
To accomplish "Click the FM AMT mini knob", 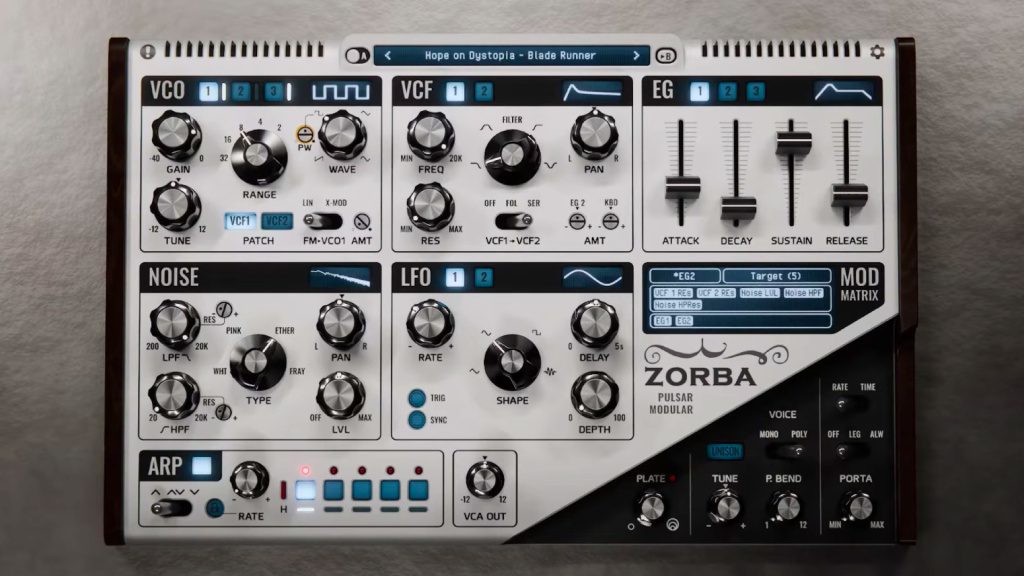I will point(362,222).
